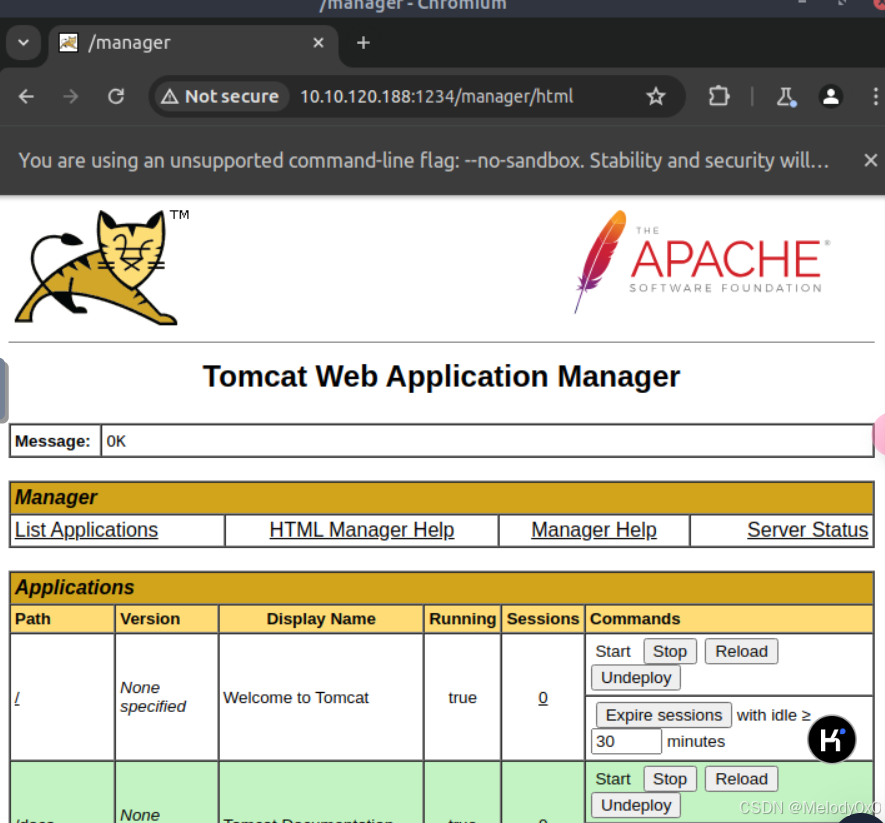Click the "Sessions" column header
This screenshot has width=885, height=823.
543,619
